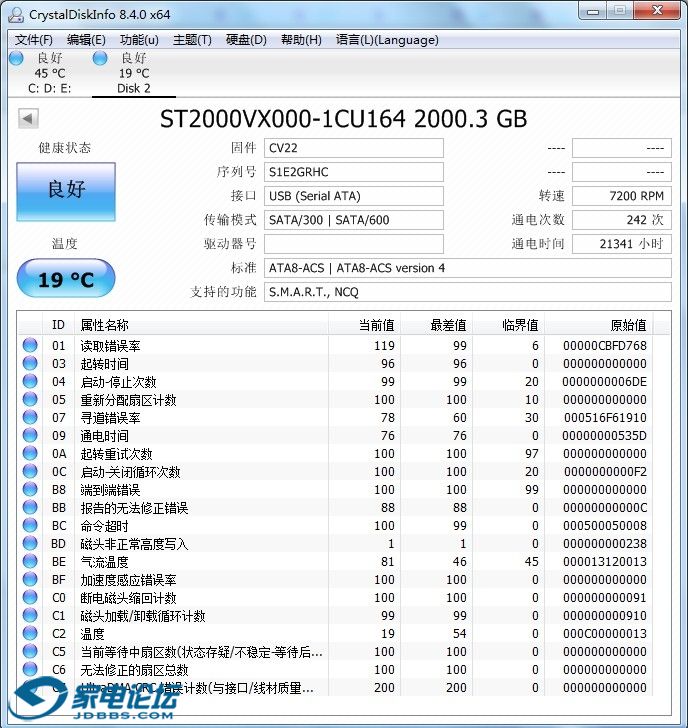Click status orb for 03 起转时间
The height and width of the screenshot is (728, 688).
click(30, 363)
